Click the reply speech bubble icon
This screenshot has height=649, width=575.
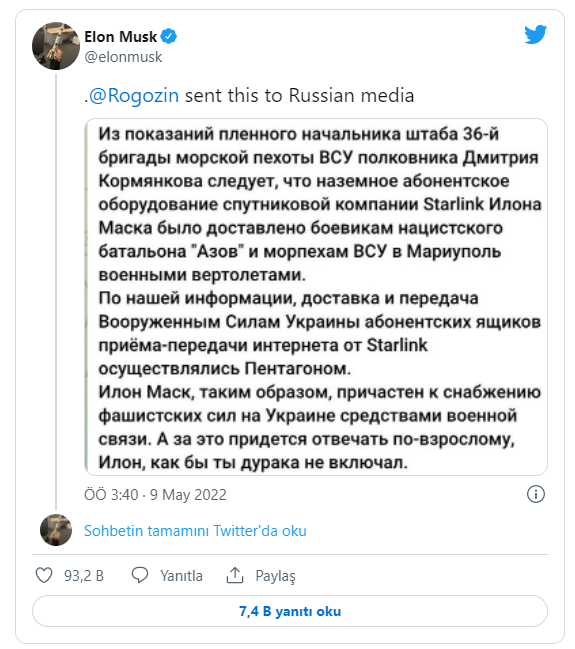[140, 575]
